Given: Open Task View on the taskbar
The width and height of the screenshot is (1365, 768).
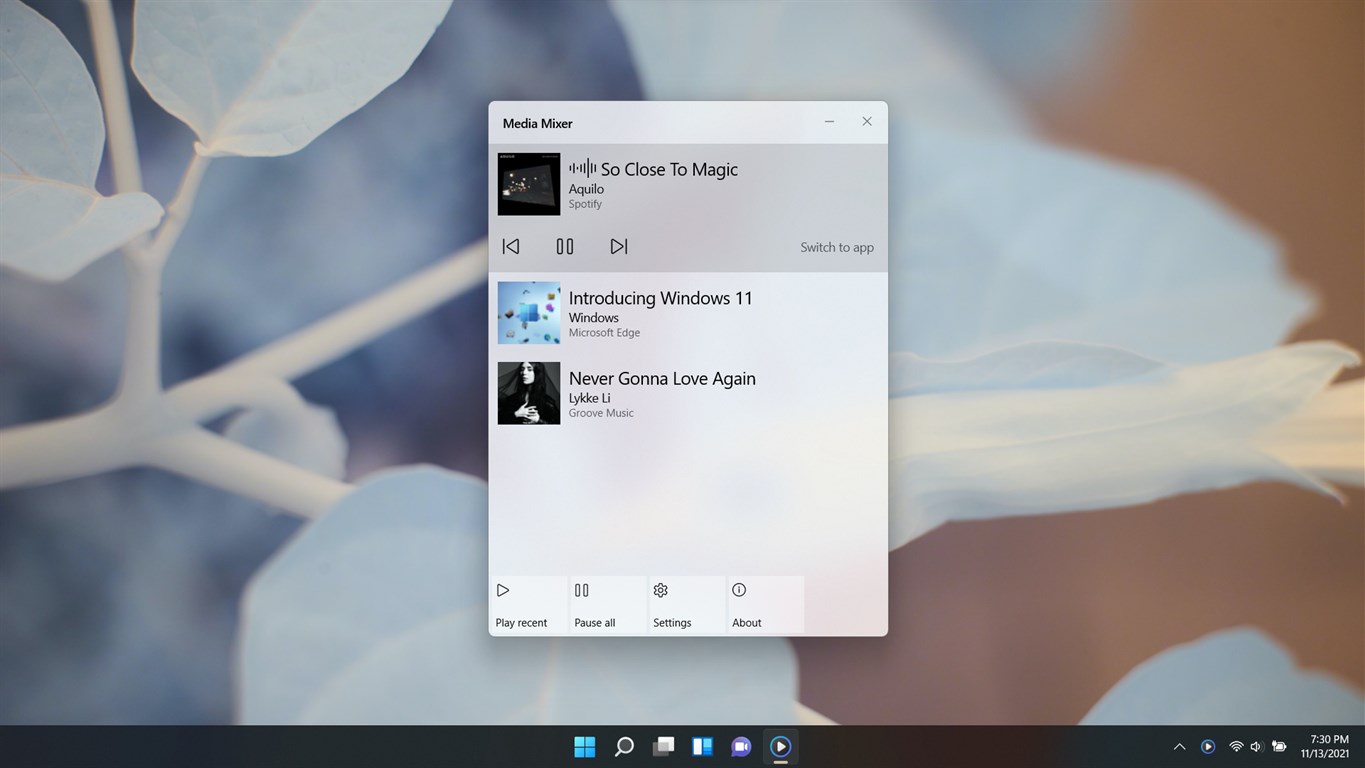Looking at the screenshot, I should pyautogui.click(x=663, y=746).
